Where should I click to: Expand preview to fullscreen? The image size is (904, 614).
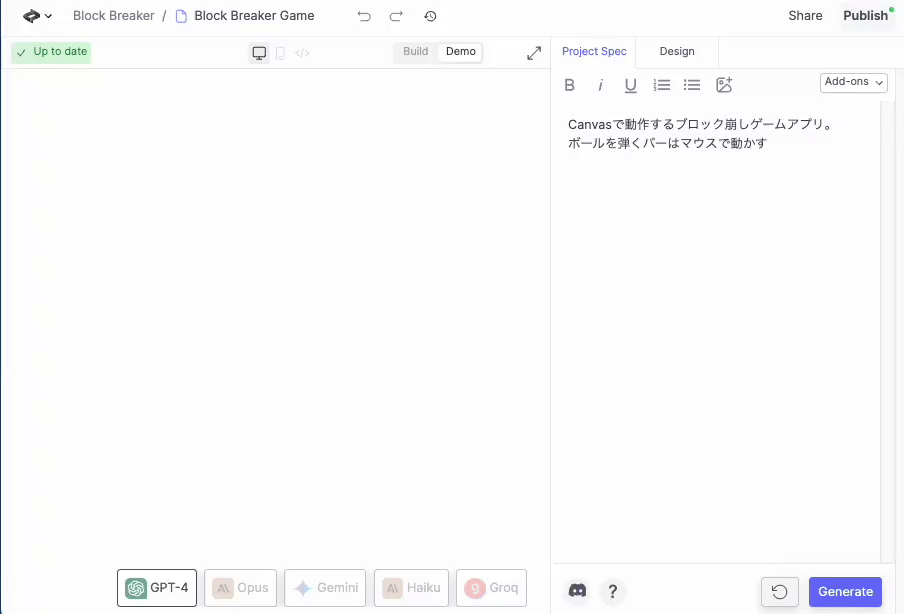click(x=534, y=53)
